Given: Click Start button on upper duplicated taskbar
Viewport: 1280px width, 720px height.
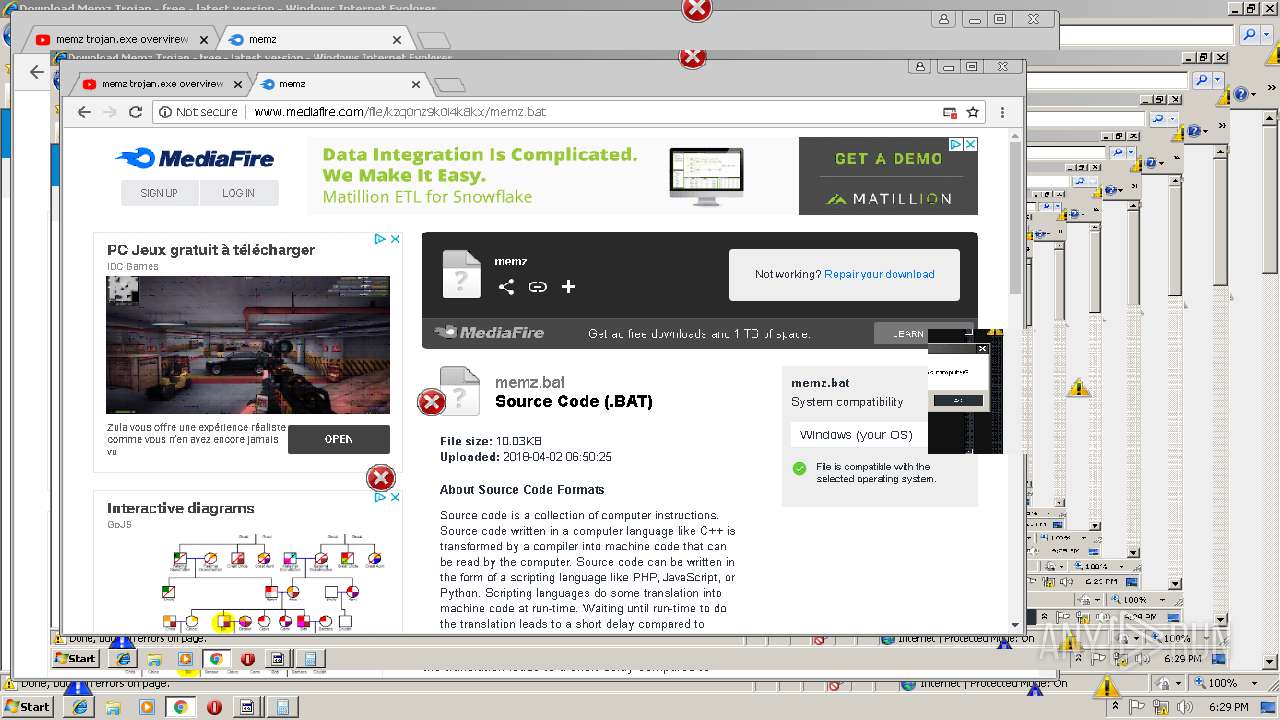Looking at the screenshot, I should click(74, 659).
